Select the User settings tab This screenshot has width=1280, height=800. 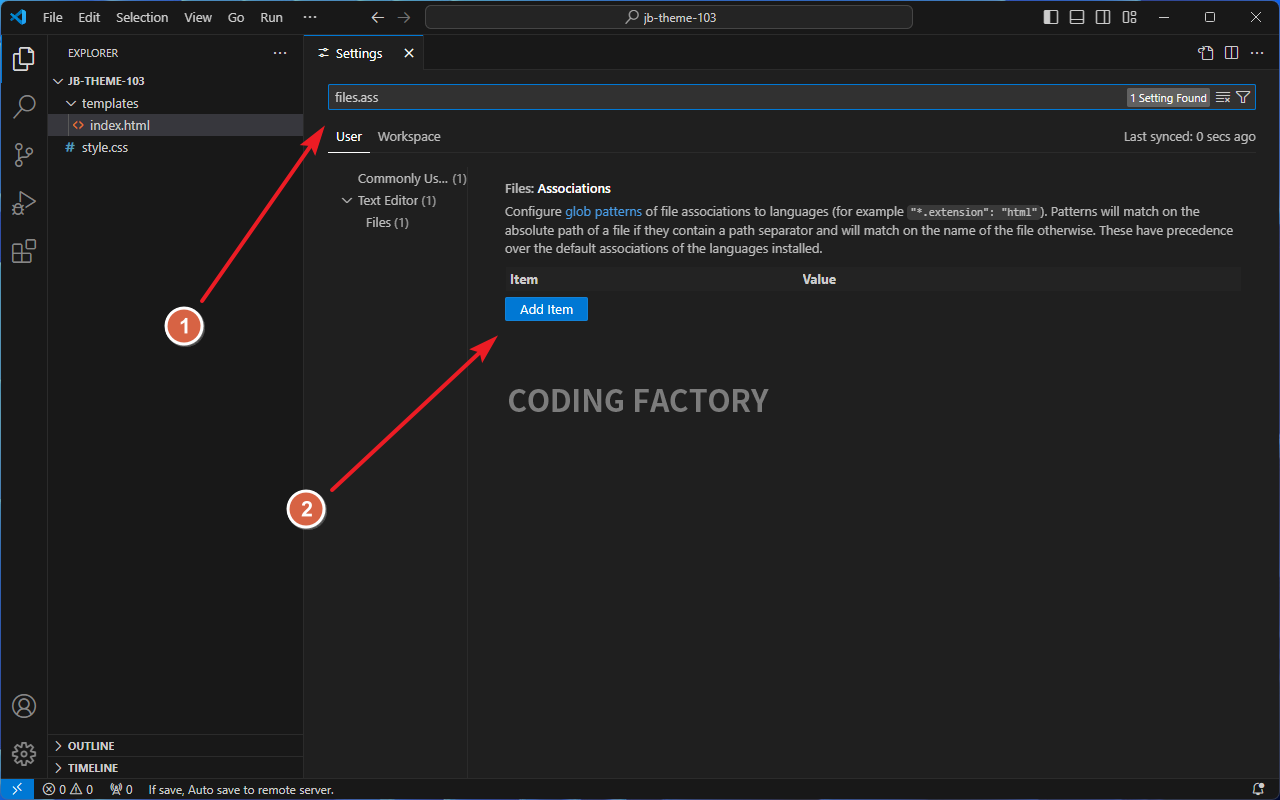(x=349, y=137)
